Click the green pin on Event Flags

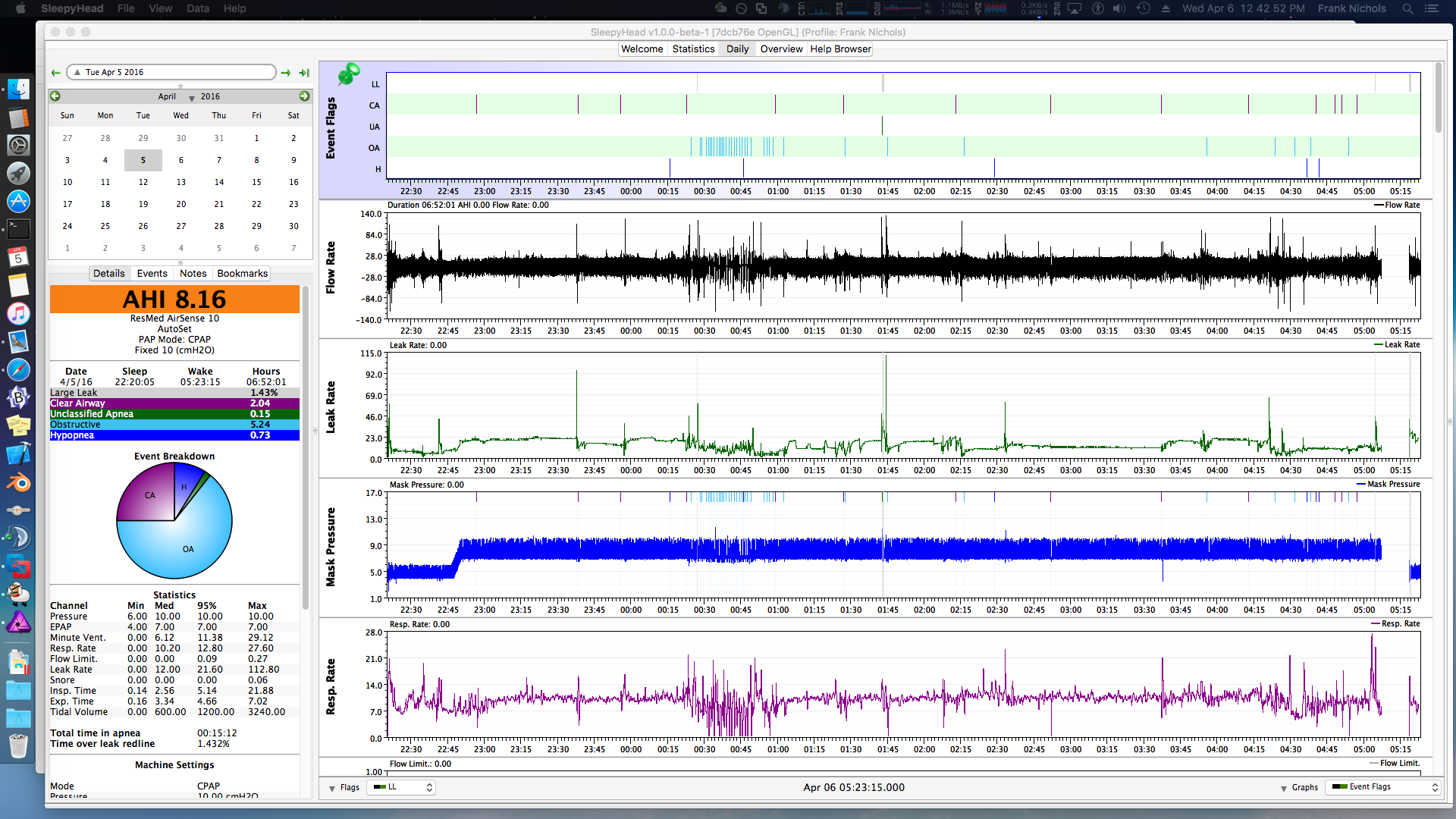(x=349, y=74)
